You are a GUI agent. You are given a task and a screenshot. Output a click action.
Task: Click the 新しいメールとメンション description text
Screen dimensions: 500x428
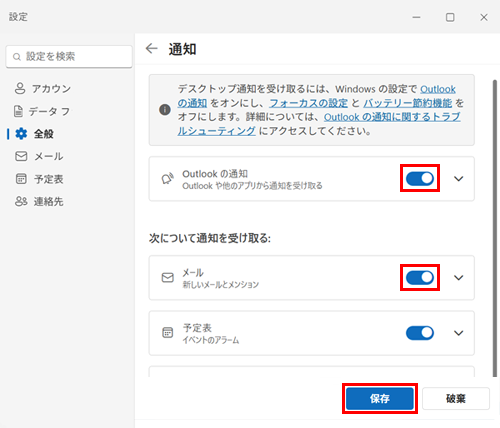click(x=220, y=284)
